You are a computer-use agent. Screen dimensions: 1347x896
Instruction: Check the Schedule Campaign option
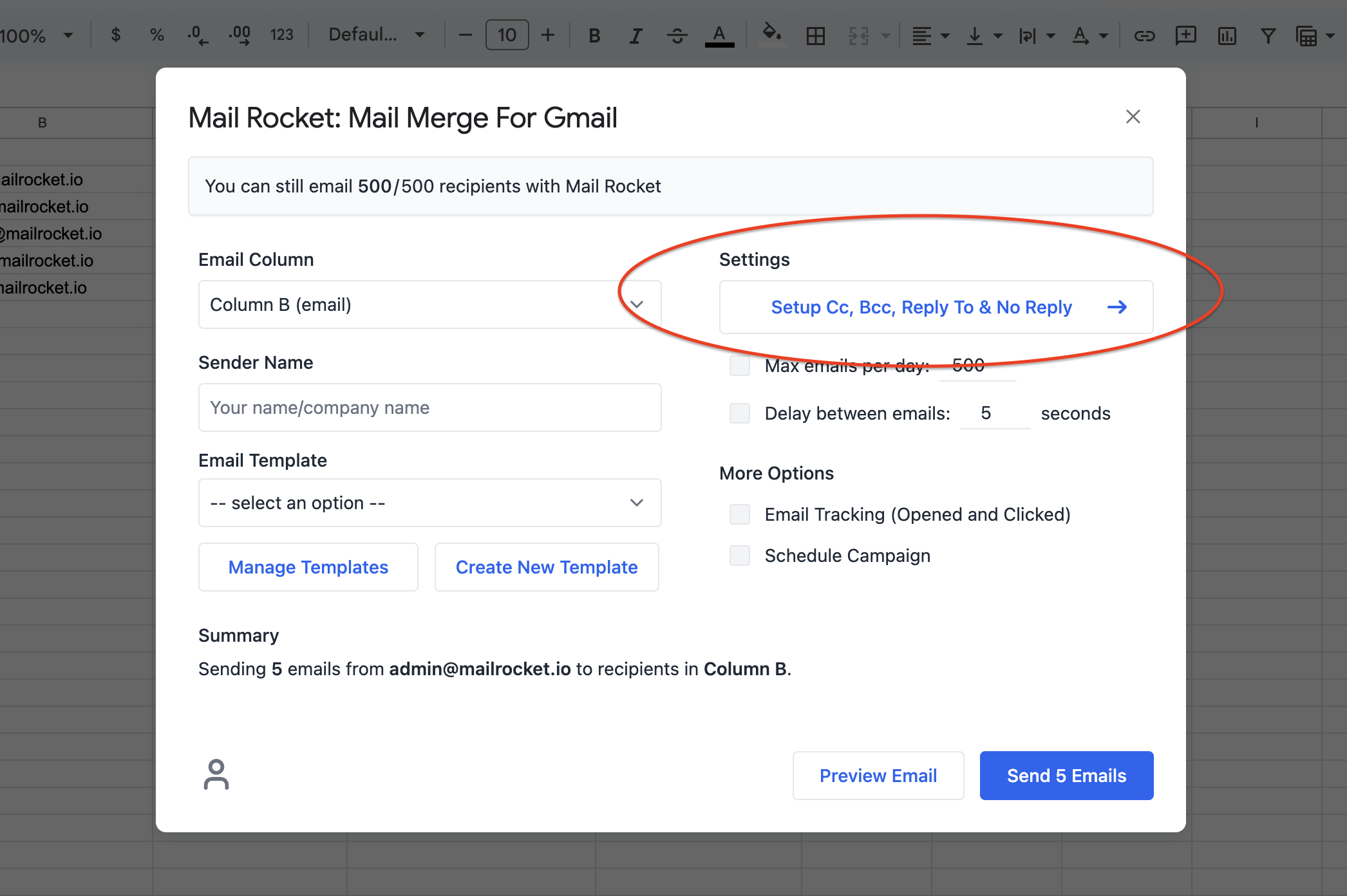(x=740, y=555)
